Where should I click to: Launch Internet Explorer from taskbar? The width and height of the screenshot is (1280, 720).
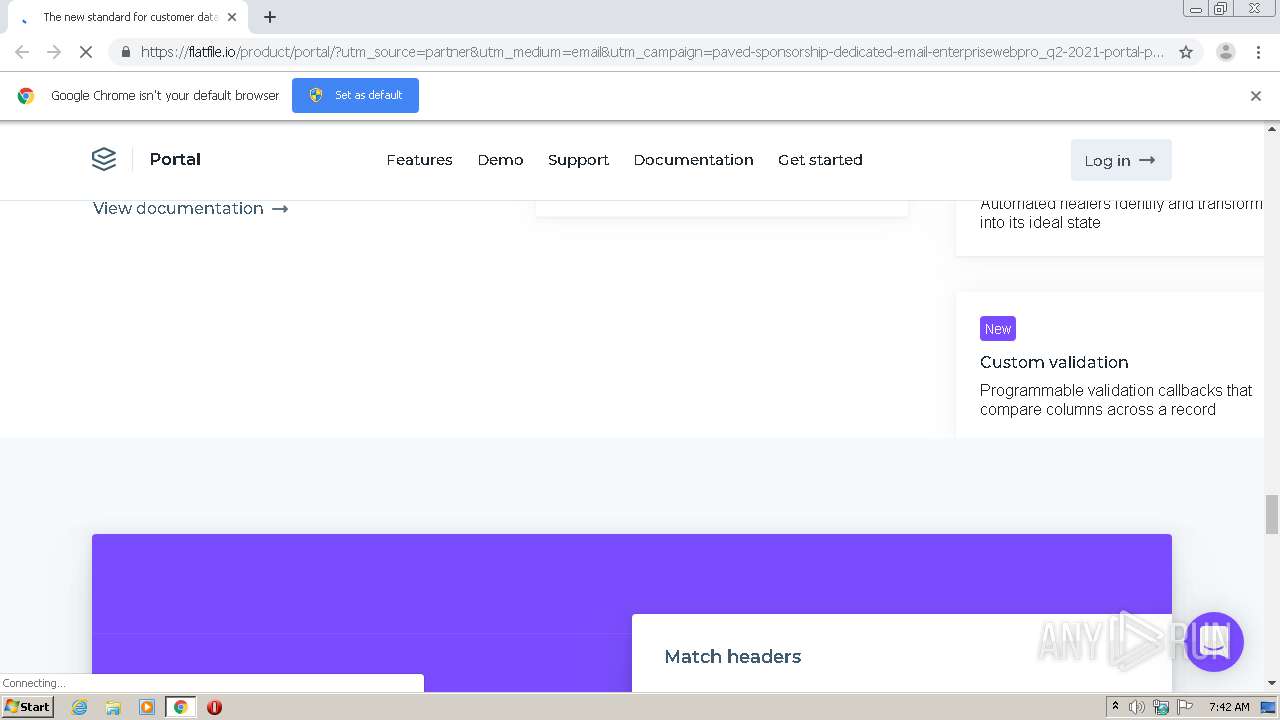point(80,707)
